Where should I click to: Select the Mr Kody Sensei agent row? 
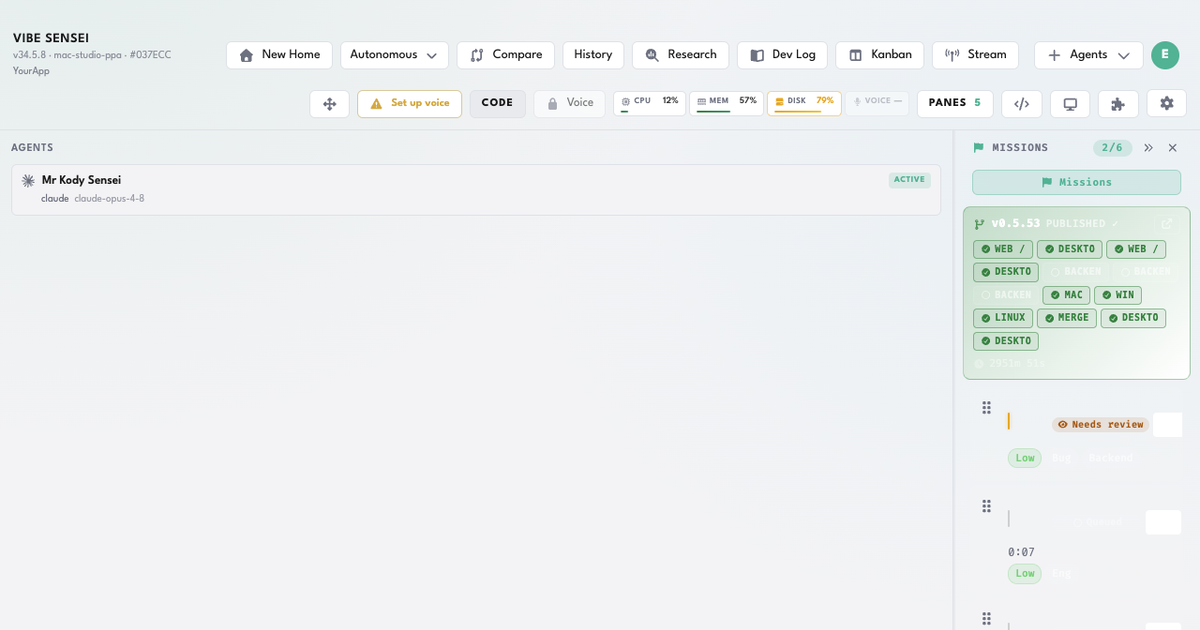[476, 190]
